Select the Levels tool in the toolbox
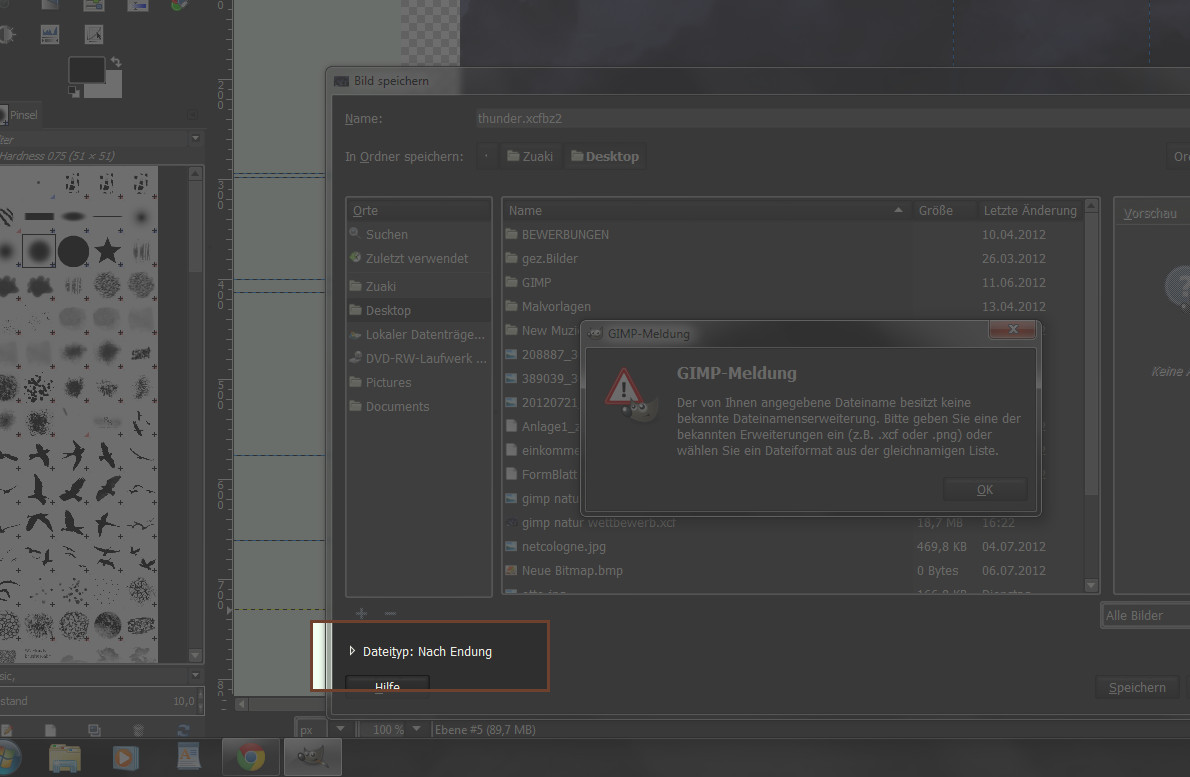The image size is (1190, 777). tap(50, 34)
